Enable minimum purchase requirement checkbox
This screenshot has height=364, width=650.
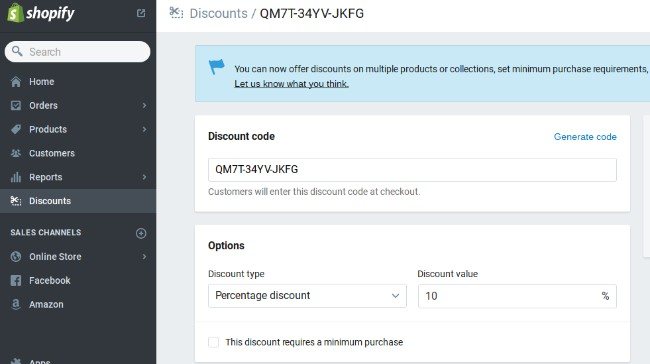(x=213, y=342)
